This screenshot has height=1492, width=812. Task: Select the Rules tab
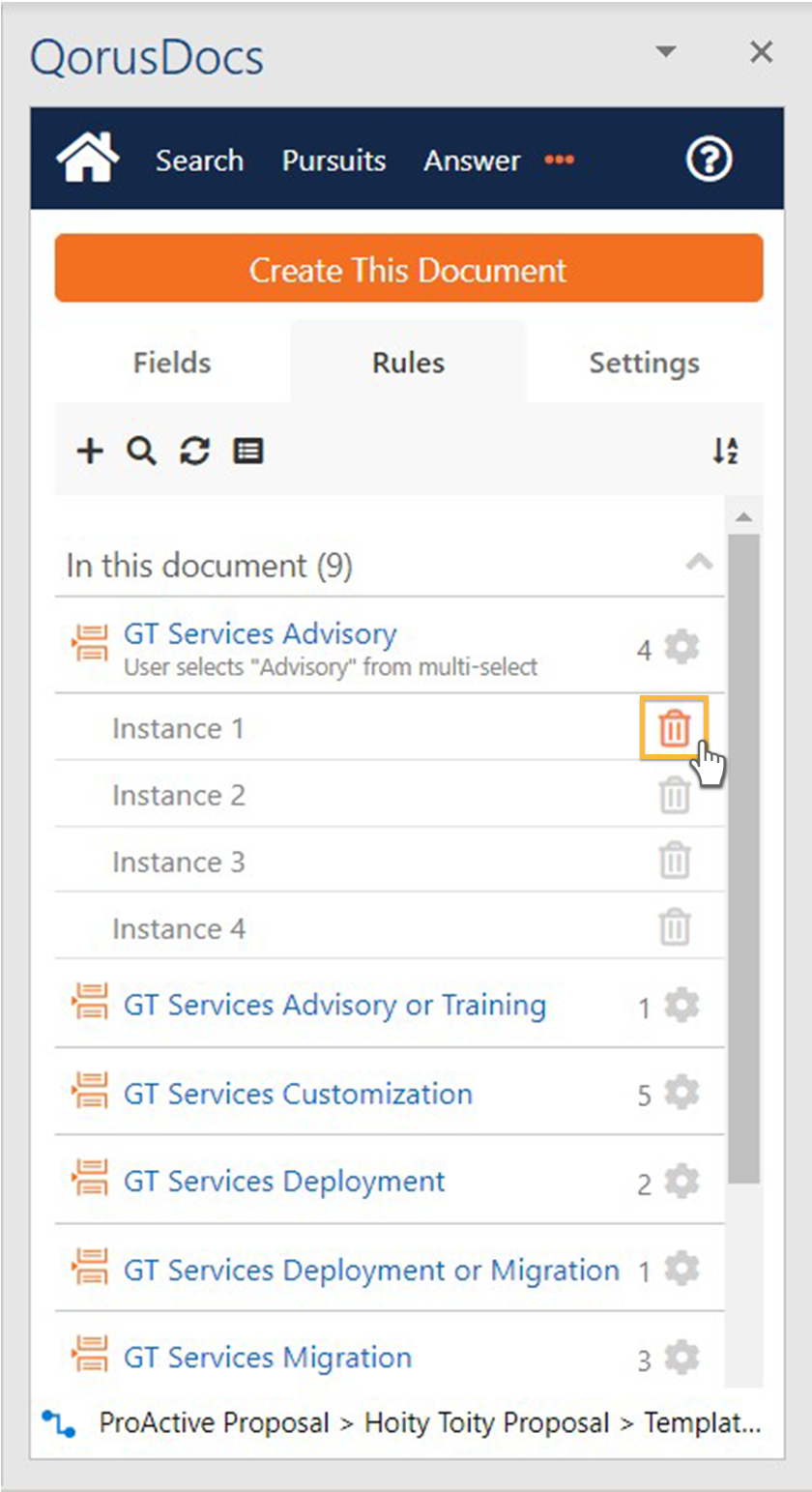point(408,363)
